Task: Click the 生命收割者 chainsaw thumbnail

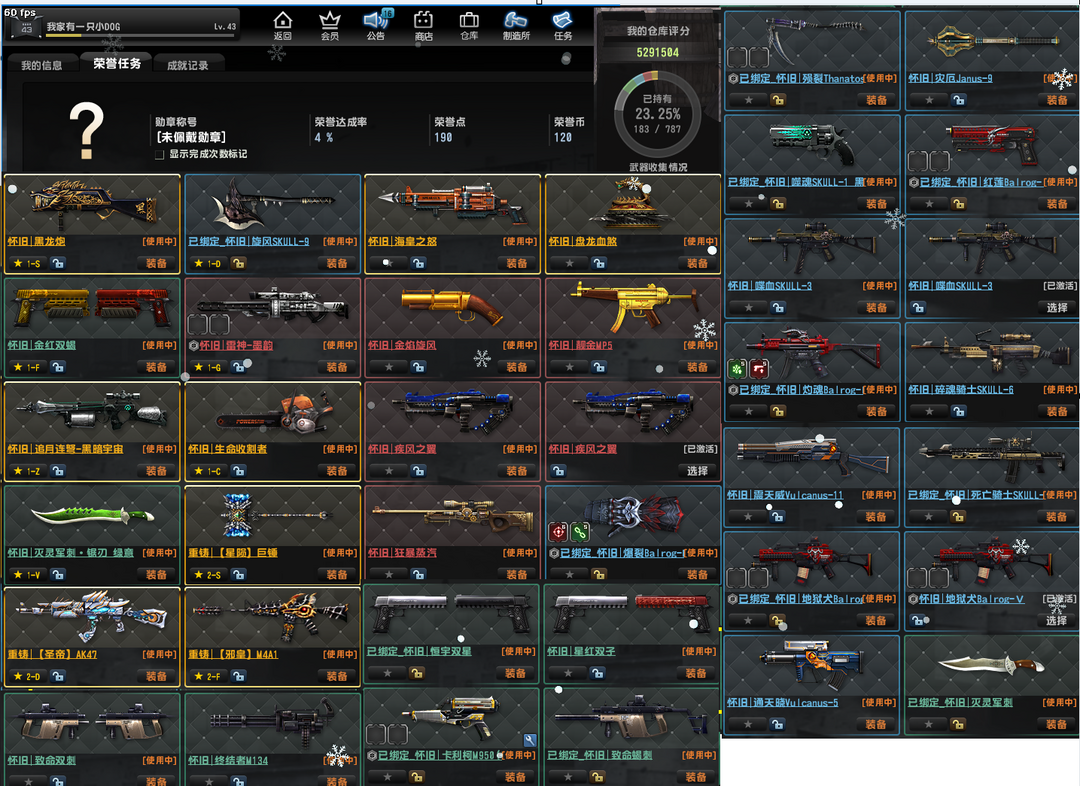Action: pyautogui.click(x=273, y=413)
